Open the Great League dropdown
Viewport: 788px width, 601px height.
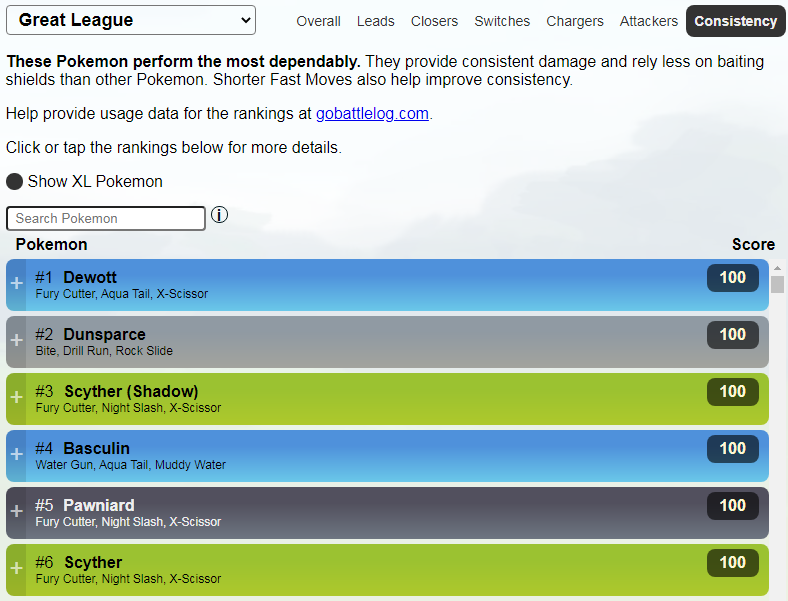[x=131, y=20]
